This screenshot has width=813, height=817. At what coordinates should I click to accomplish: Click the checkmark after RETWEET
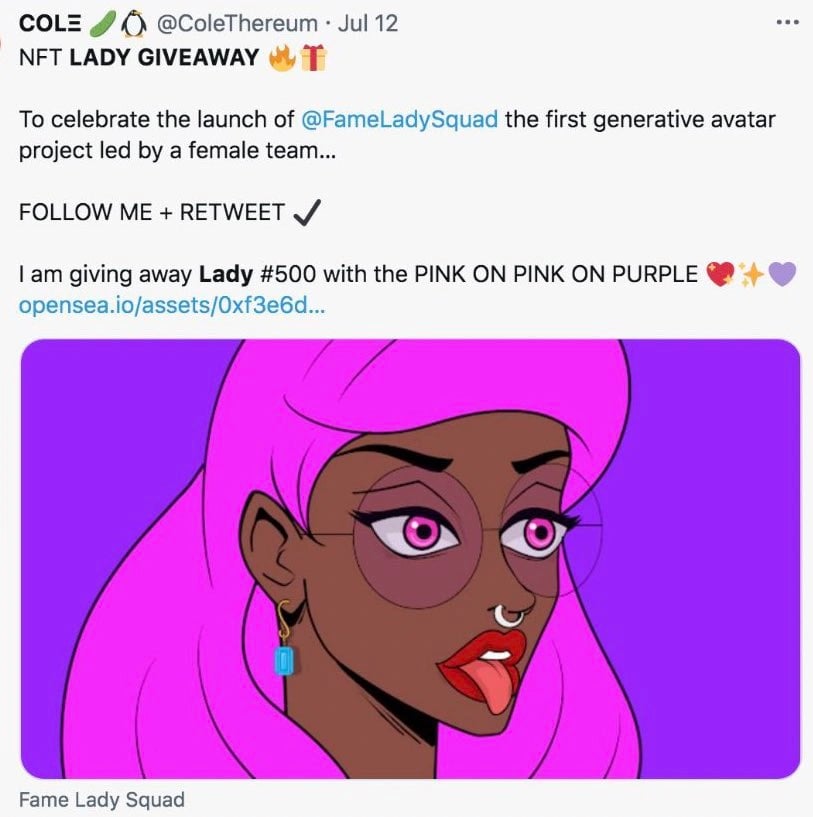coord(307,212)
